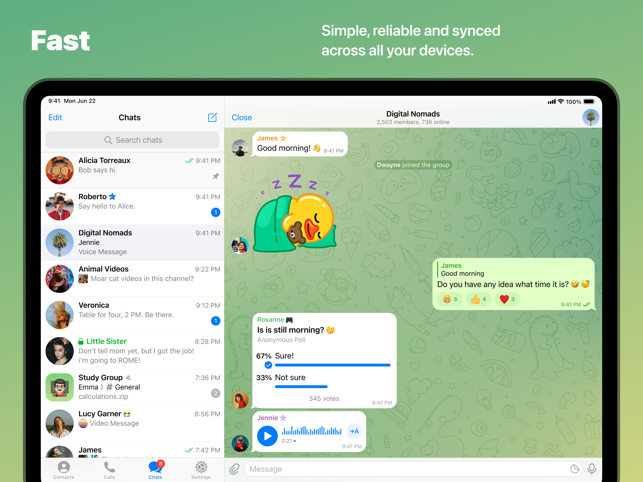
Task: Open James's avatar beside Good morning
Action: pyautogui.click(x=240, y=148)
